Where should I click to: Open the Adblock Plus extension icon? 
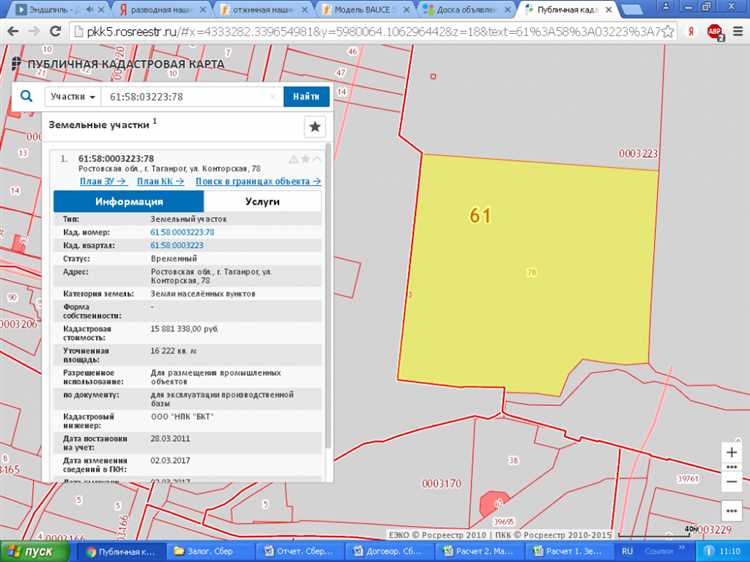coord(715,32)
